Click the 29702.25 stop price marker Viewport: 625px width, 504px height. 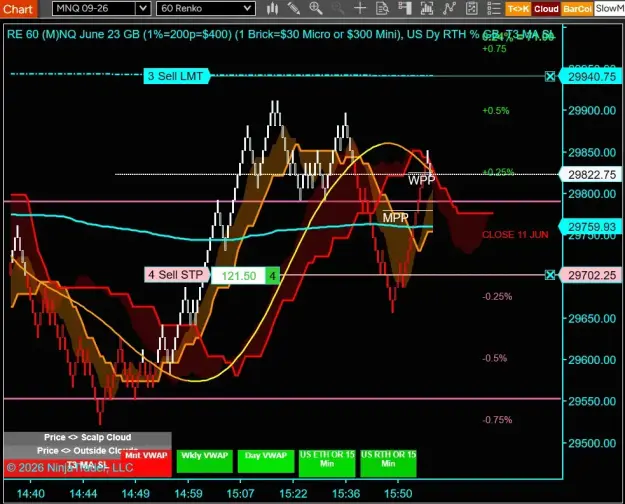click(592, 275)
